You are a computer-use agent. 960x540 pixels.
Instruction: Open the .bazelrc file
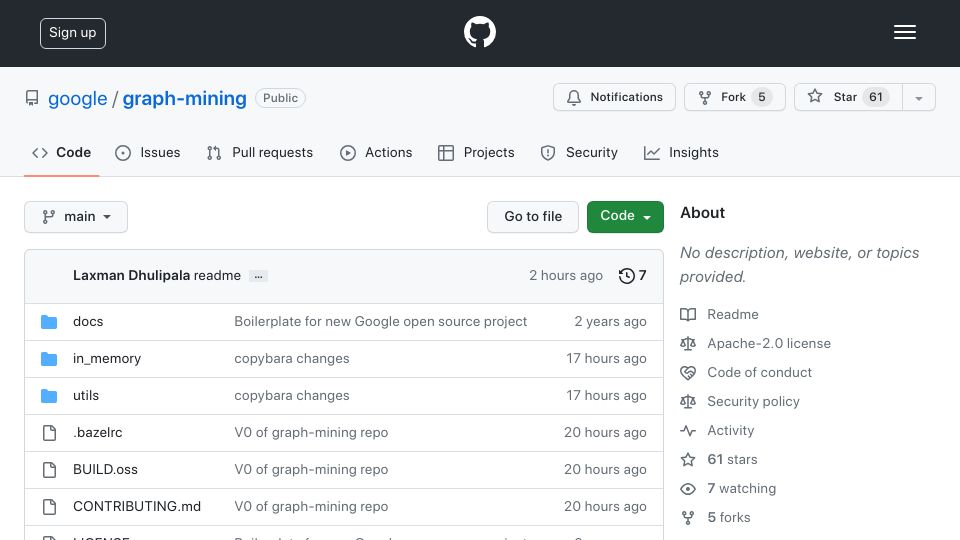point(98,432)
